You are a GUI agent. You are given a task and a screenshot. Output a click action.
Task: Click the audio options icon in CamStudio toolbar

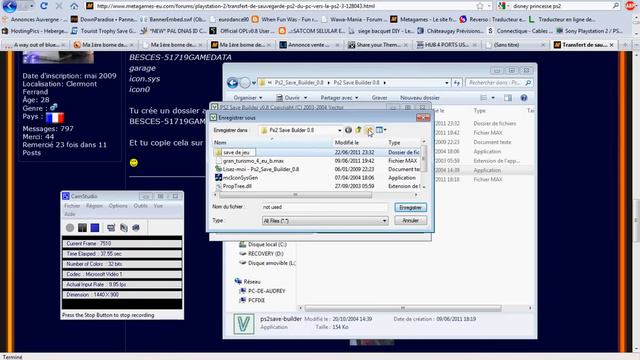136,228
